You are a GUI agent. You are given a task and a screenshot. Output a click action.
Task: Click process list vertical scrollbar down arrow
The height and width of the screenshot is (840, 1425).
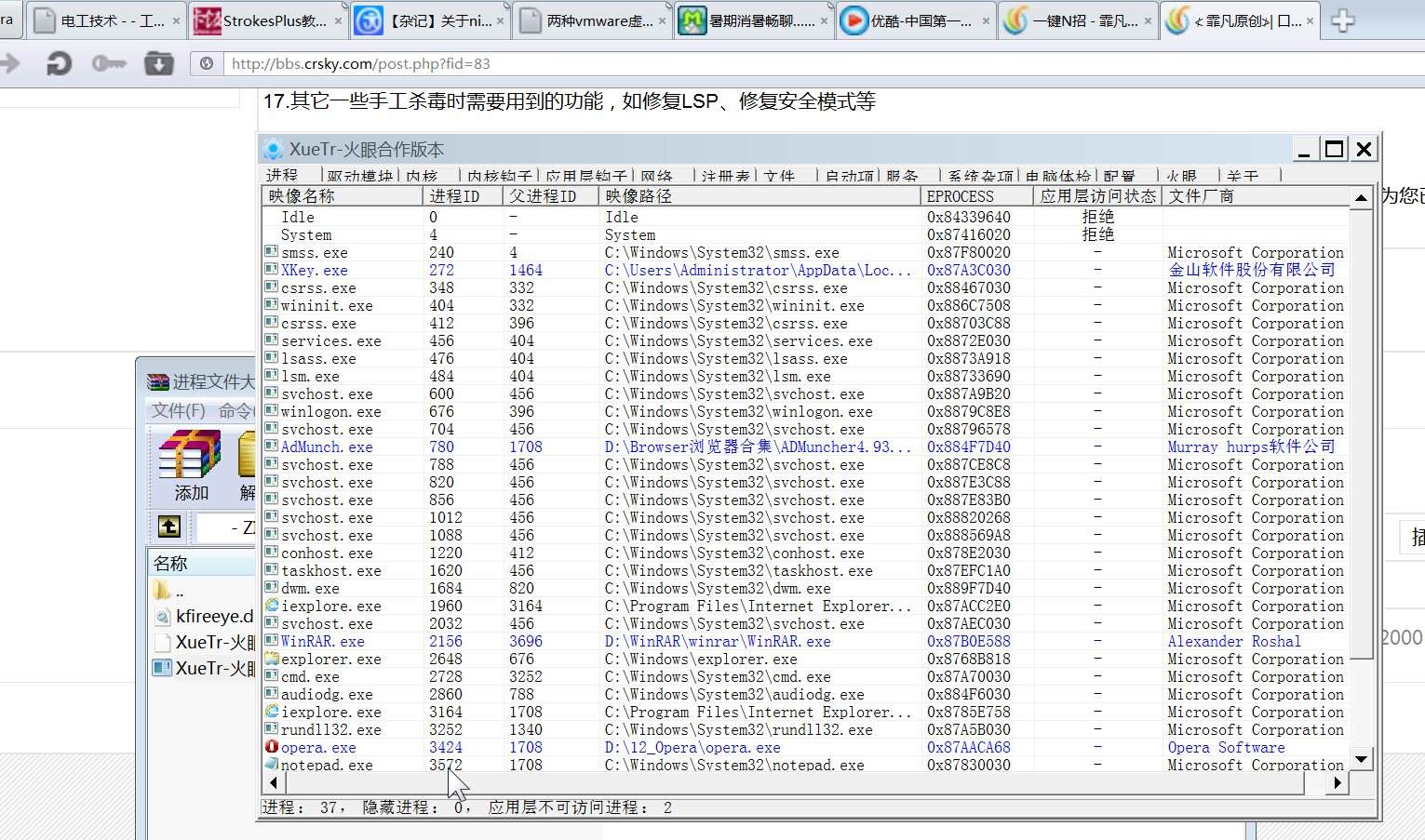pyautogui.click(x=1361, y=759)
